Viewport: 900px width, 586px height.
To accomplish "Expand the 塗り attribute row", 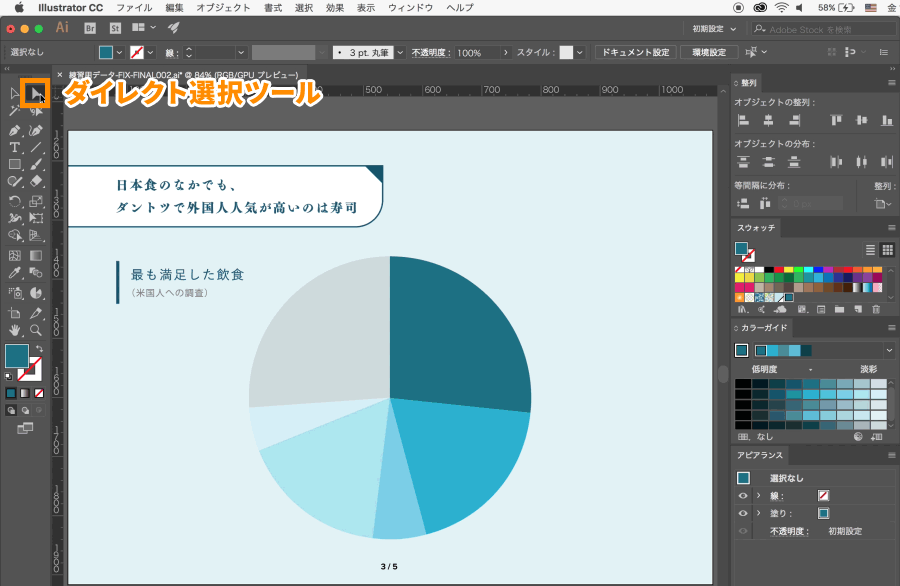I will (758, 512).
